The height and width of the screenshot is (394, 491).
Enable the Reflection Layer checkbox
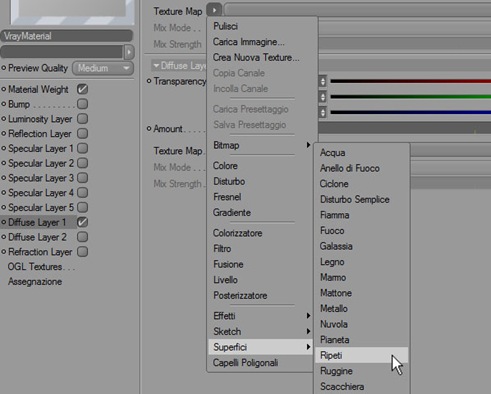click(82, 133)
